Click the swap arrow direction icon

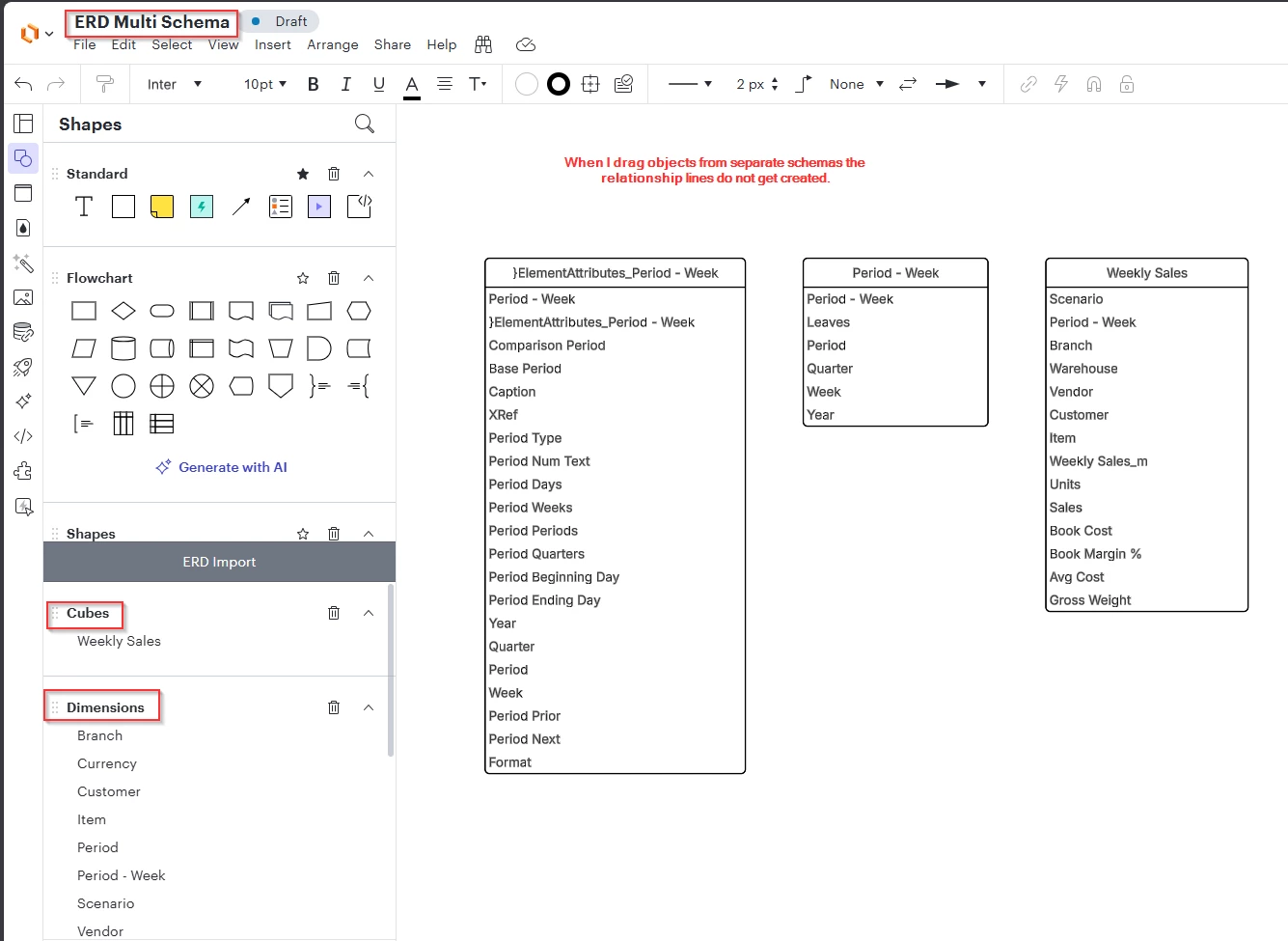coord(908,84)
